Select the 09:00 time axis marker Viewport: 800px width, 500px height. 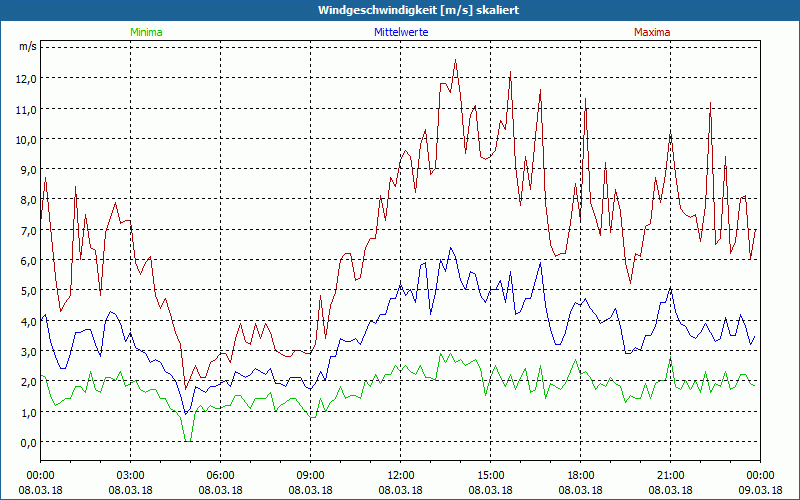pos(311,475)
